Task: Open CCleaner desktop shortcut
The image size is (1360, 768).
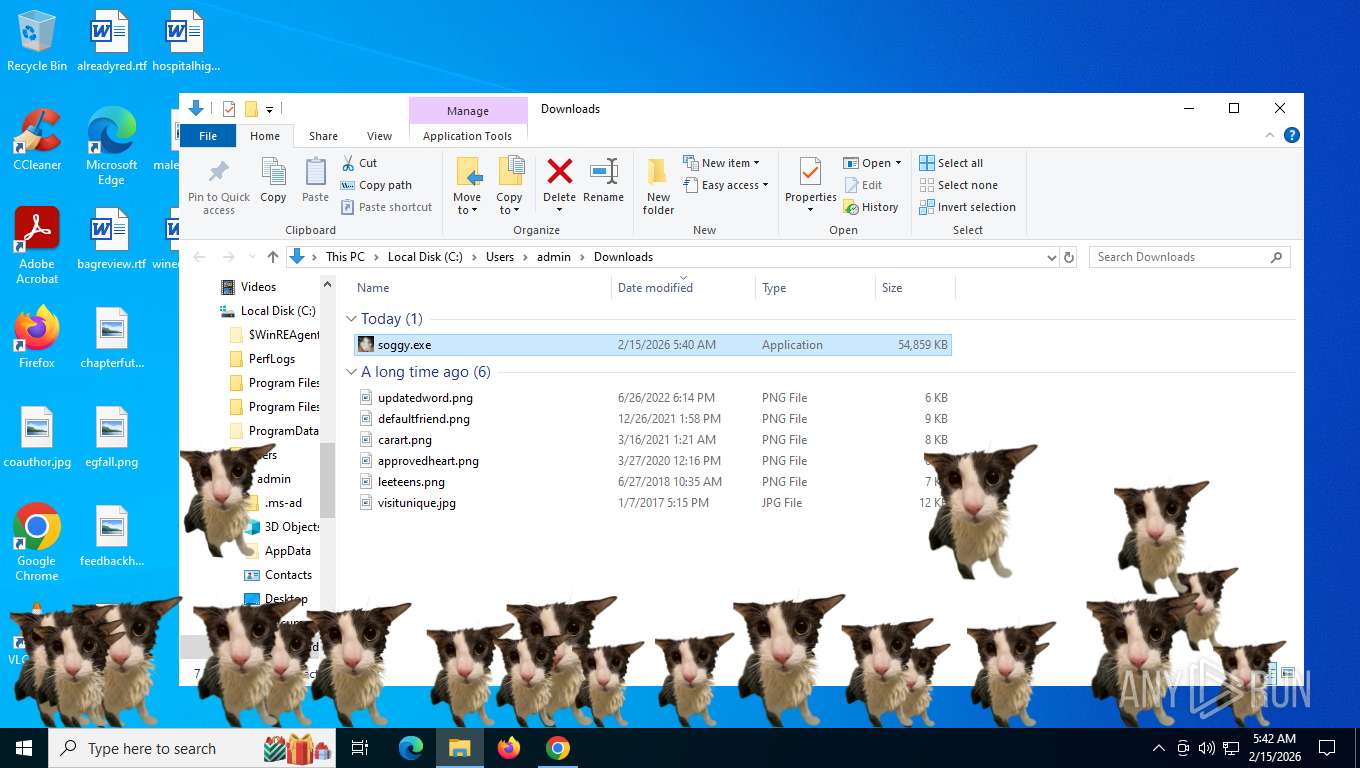Action: tap(37, 140)
